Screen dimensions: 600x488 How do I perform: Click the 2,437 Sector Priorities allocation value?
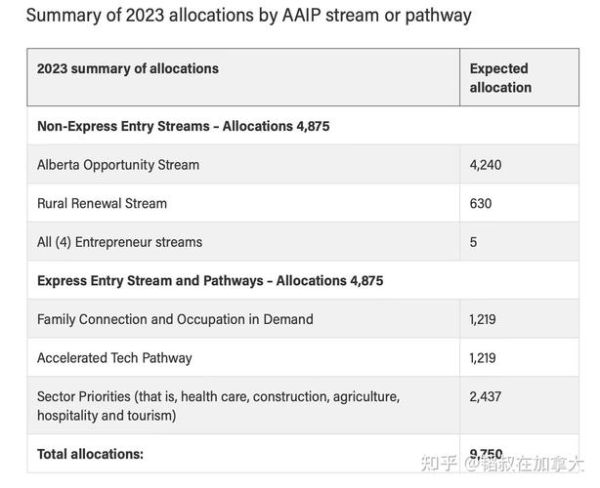pyautogui.click(x=486, y=397)
